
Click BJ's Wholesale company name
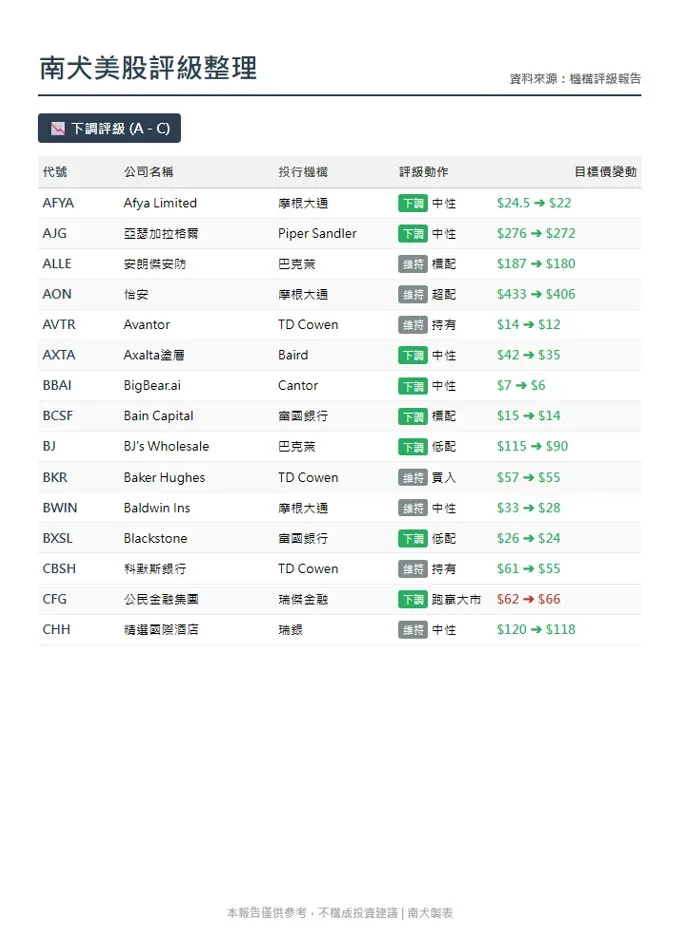coord(166,446)
